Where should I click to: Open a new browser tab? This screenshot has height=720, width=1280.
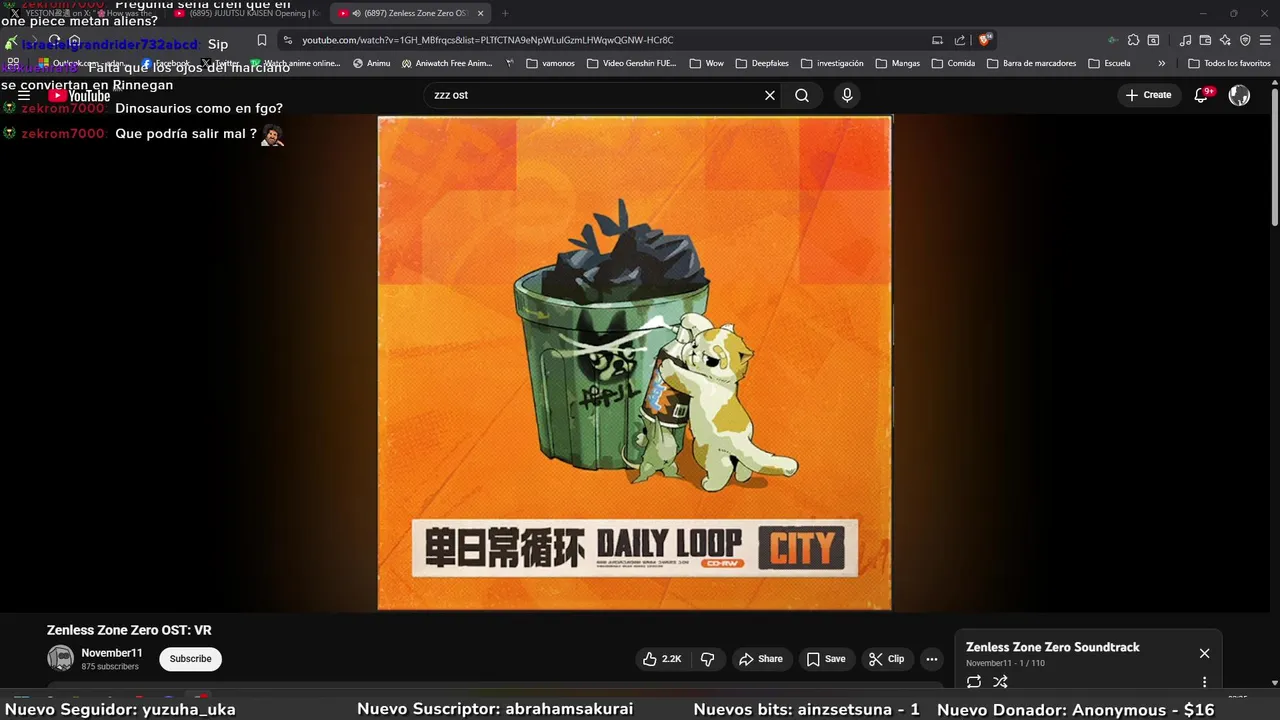(x=505, y=13)
